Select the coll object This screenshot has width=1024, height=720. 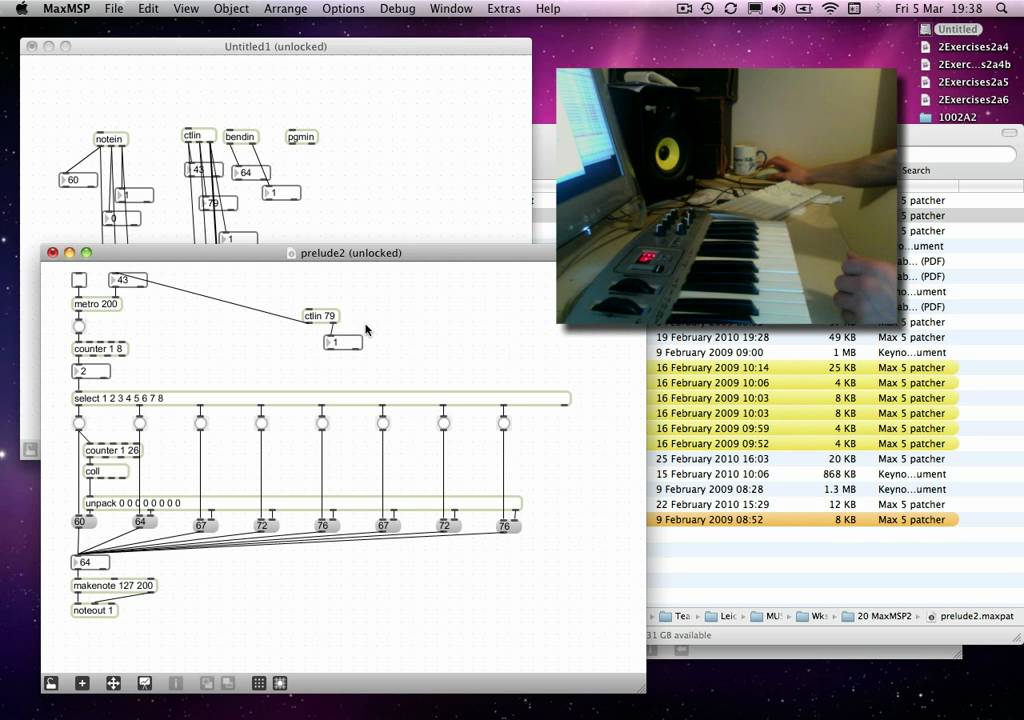coord(106,471)
